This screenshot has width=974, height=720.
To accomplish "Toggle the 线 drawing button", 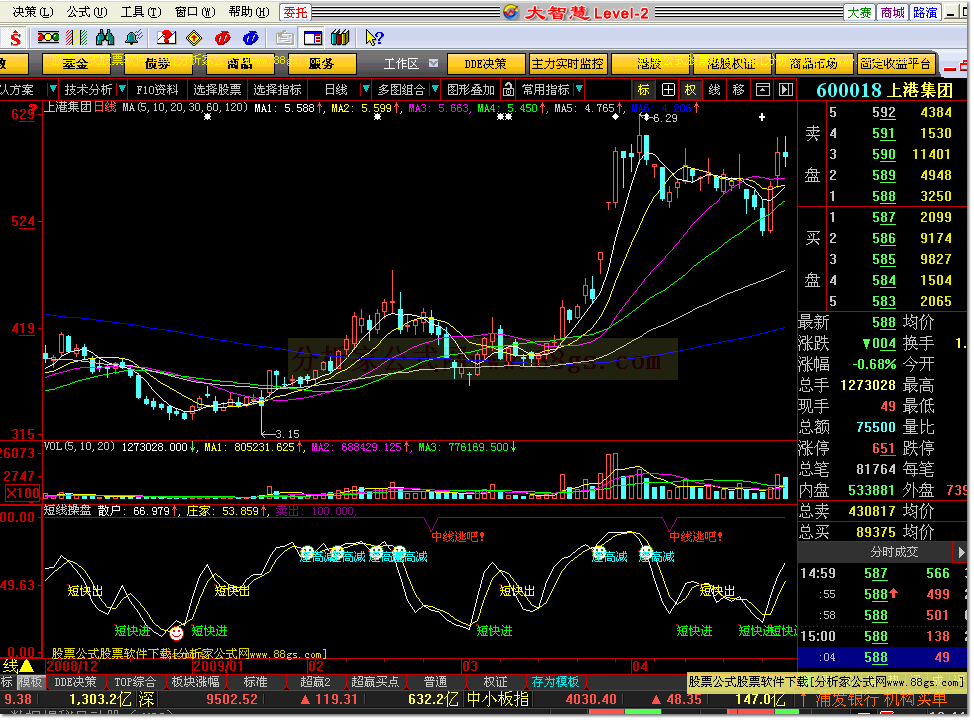I will [x=714, y=90].
